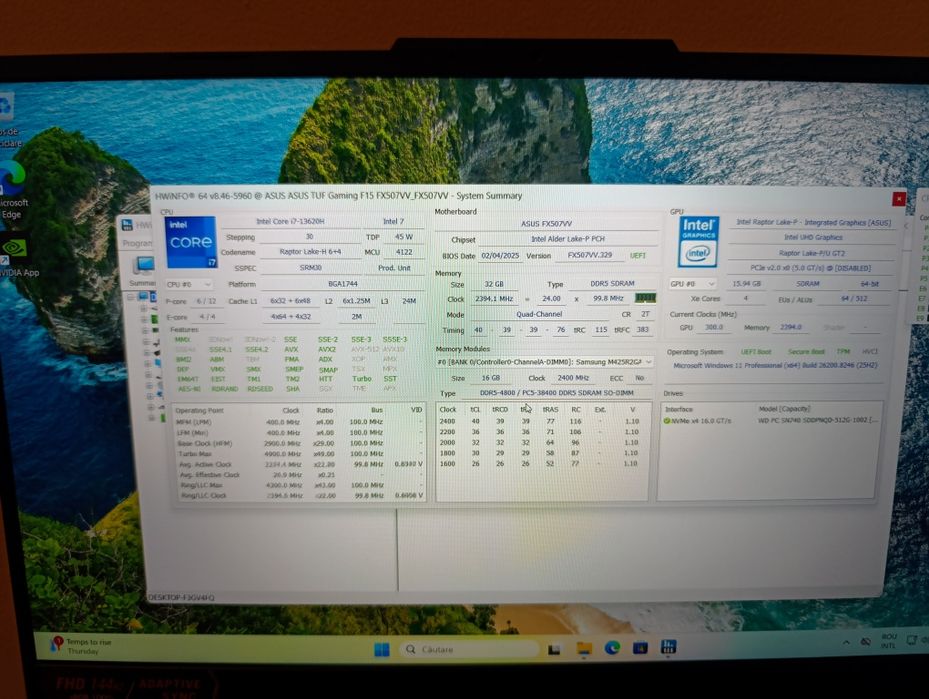
Task: Click the 4122 MCU value
Action: pyautogui.click(x=403, y=252)
